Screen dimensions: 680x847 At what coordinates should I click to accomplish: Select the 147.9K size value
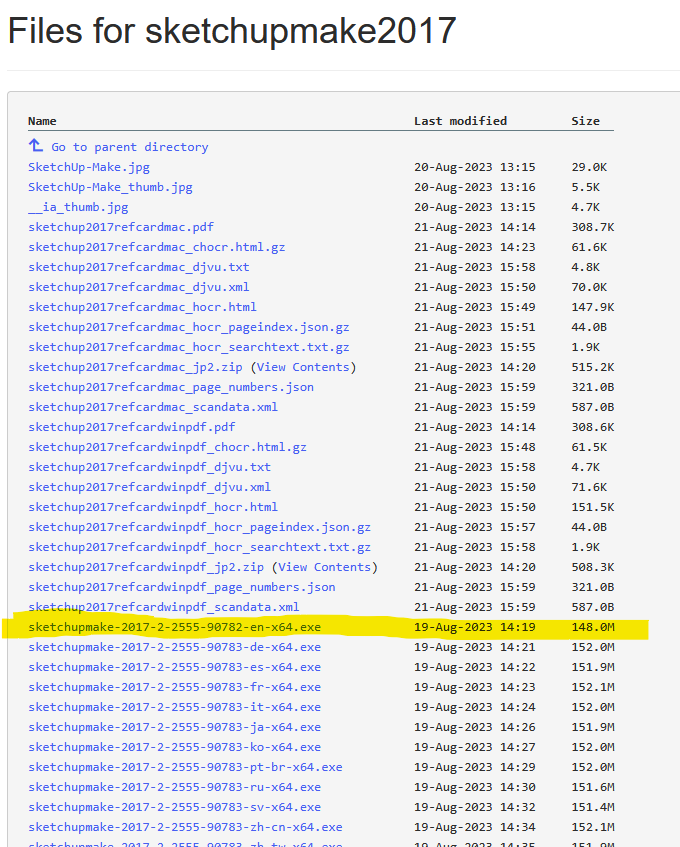click(x=593, y=307)
